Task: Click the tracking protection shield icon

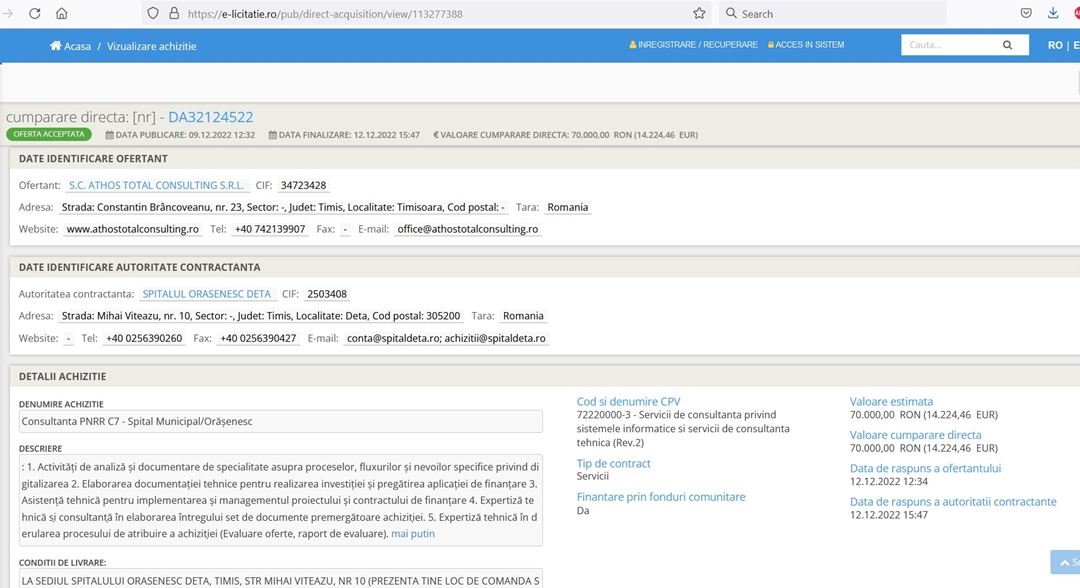Action: click(153, 14)
